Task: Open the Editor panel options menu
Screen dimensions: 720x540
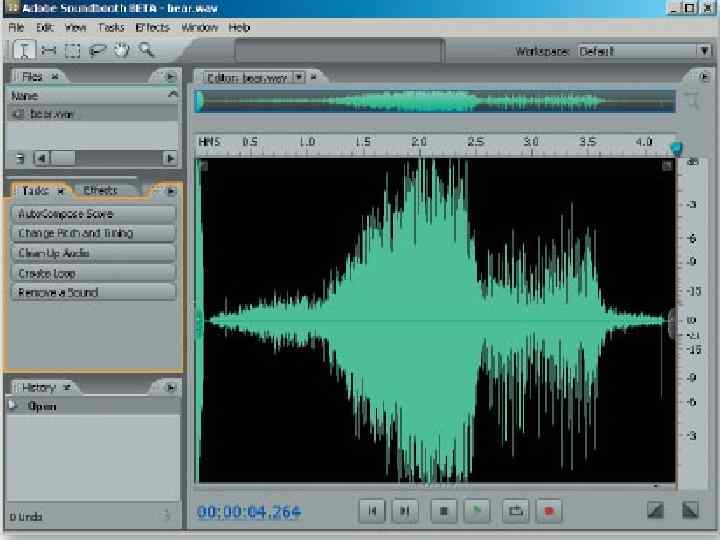Action: 705,77
